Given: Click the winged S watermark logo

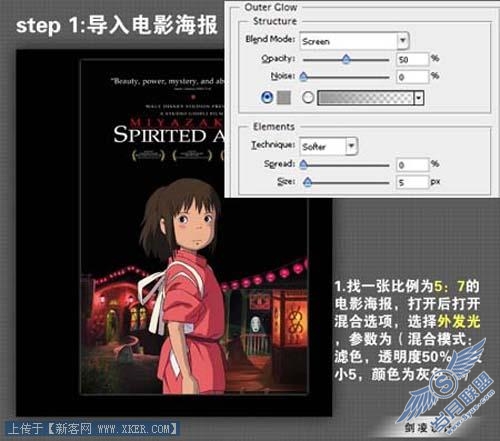Looking at the screenshot, I should point(445,383).
